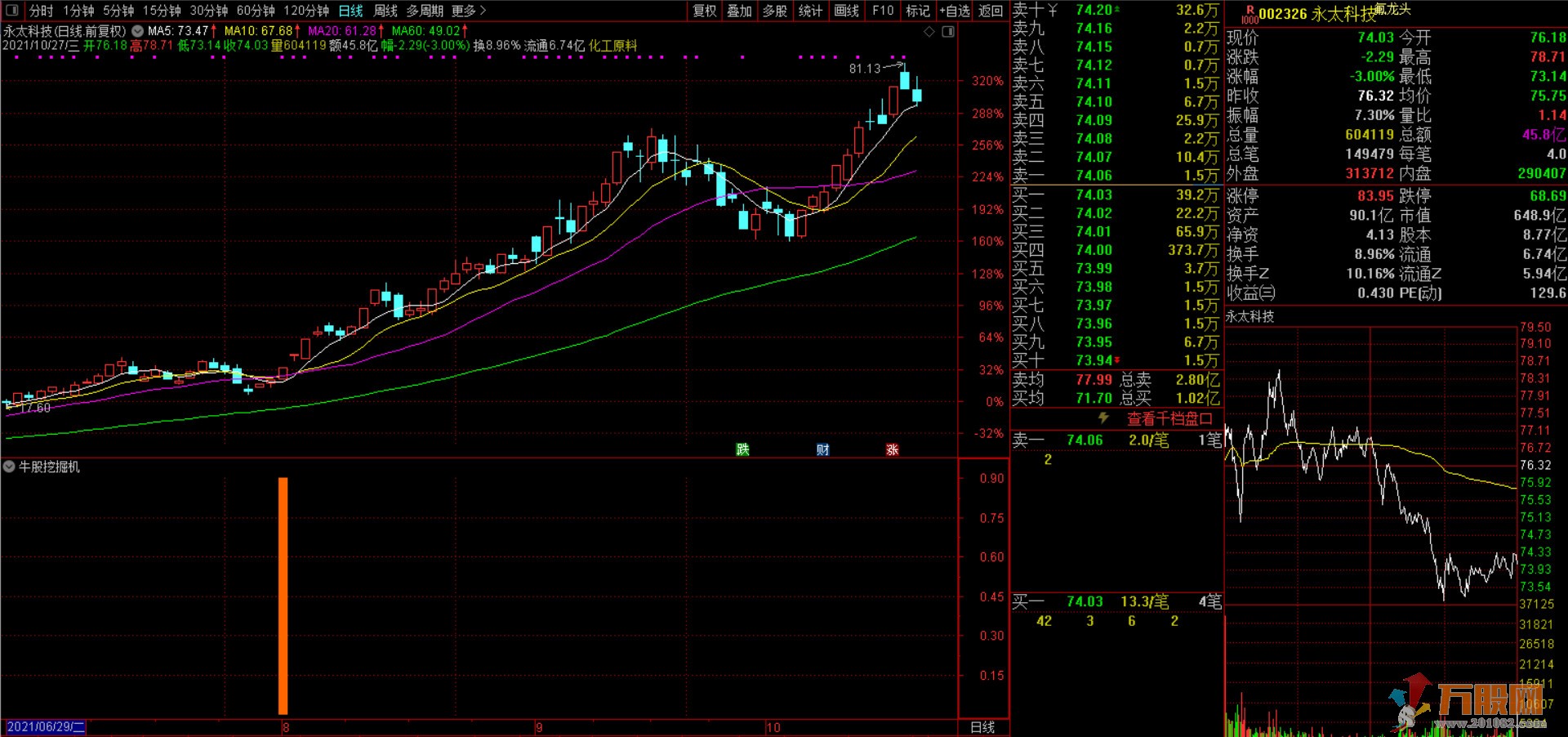Viewport: 1568px width, 737px height.
Task: Click the red 涨 marker on chart
Action: 892,449
